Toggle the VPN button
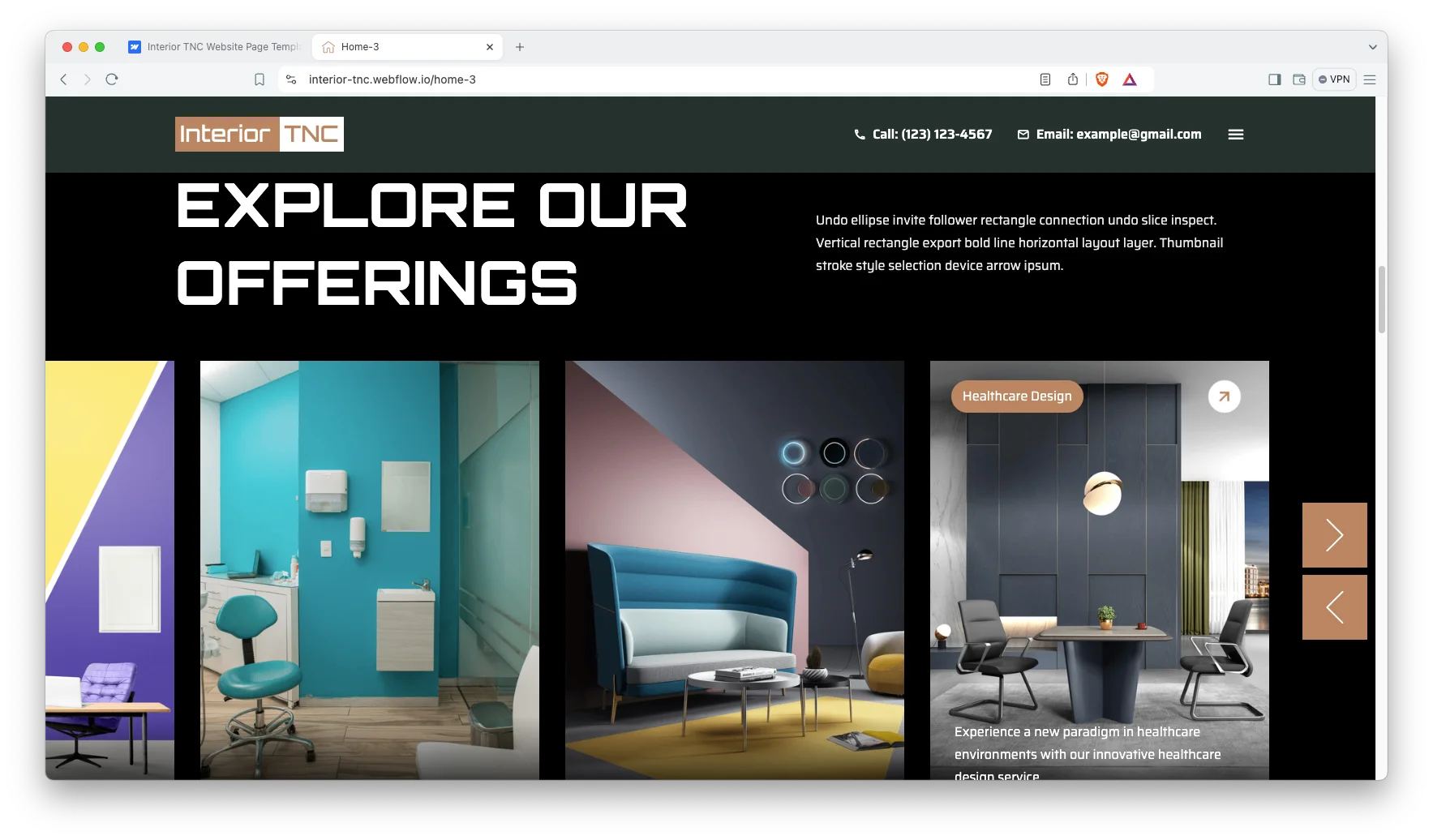The image size is (1433, 840). pos(1334,79)
